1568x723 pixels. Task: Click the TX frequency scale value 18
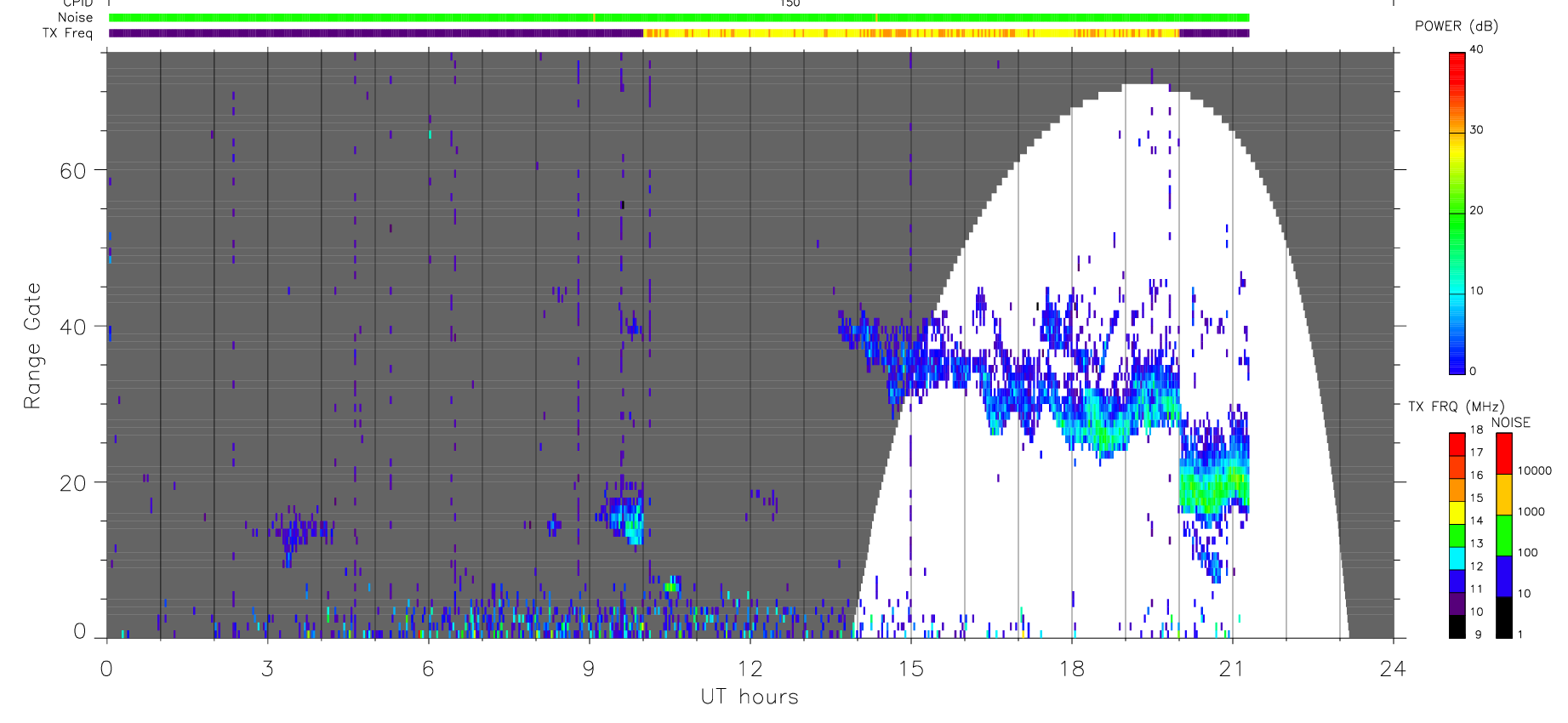point(1476,430)
